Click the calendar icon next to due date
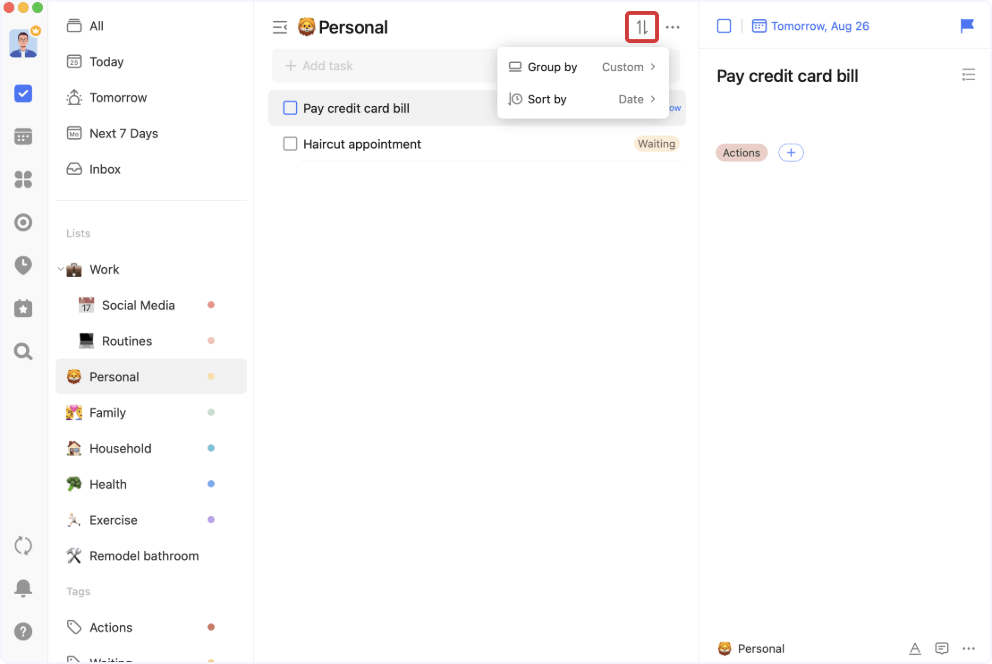This screenshot has height=664, width=992. point(759,26)
